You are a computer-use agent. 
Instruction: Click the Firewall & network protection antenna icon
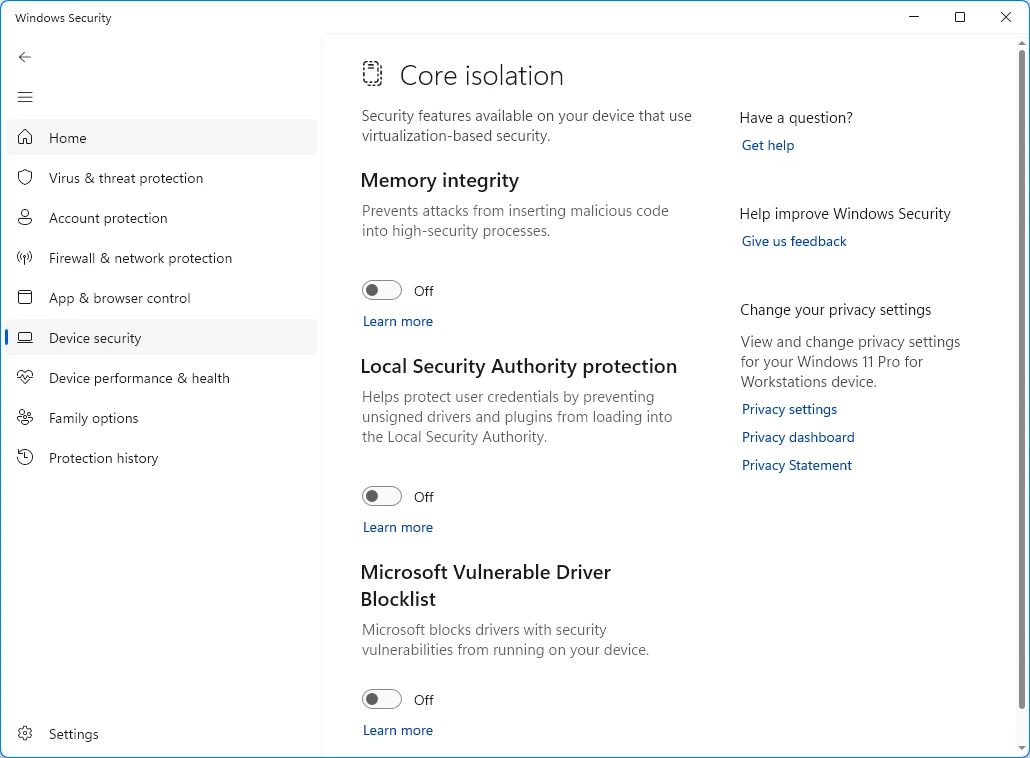(25, 257)
